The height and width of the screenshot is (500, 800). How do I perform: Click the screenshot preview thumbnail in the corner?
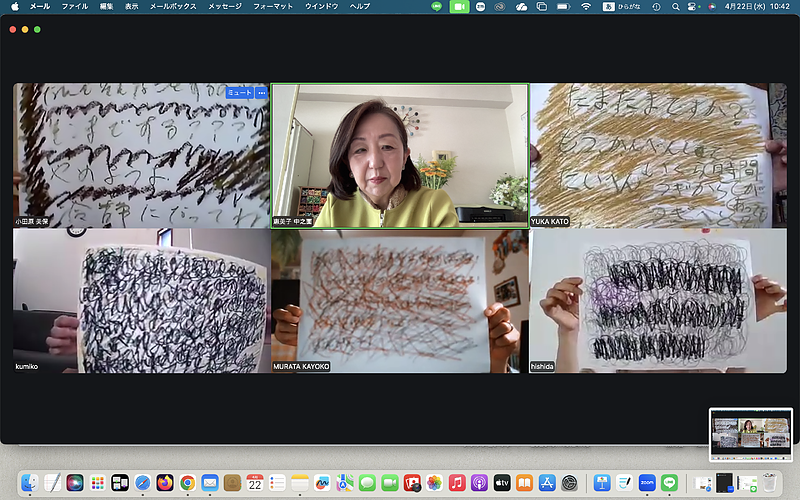pyautogui.click(x=750, y=434)
